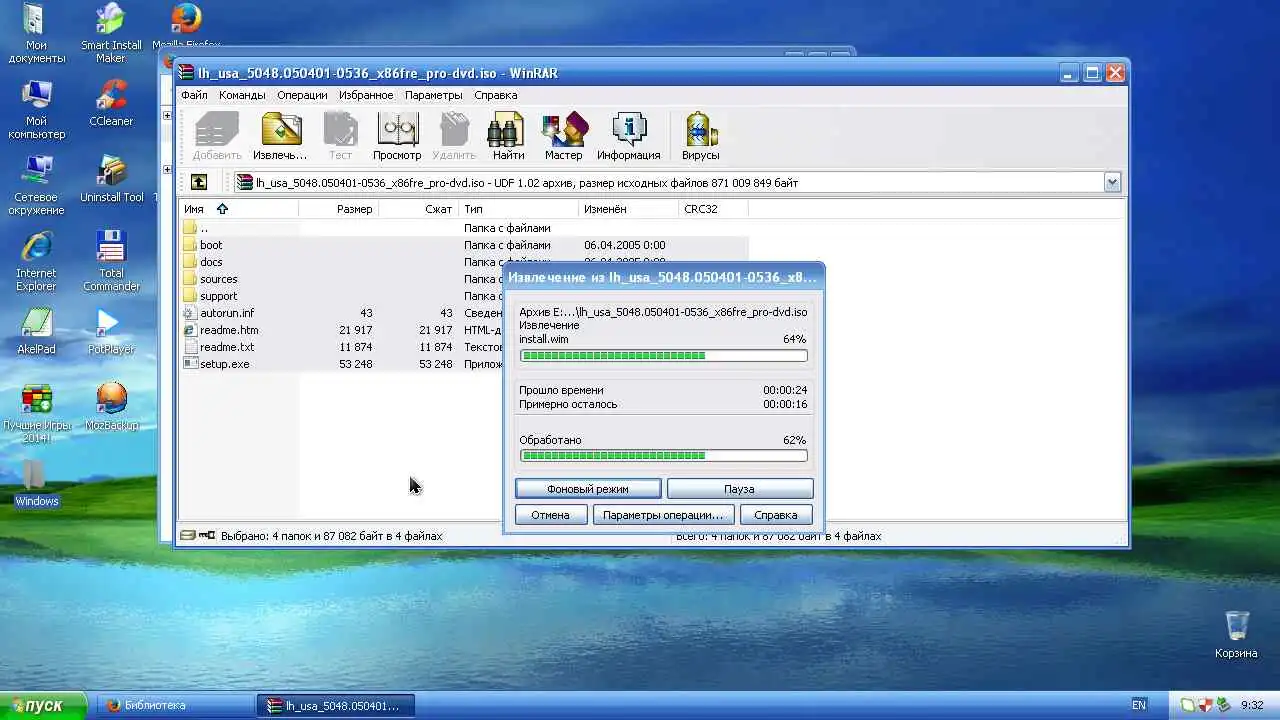
Task: Click the Извлечь (Extract) toolbar icon
Action: [x=281, y=136]
